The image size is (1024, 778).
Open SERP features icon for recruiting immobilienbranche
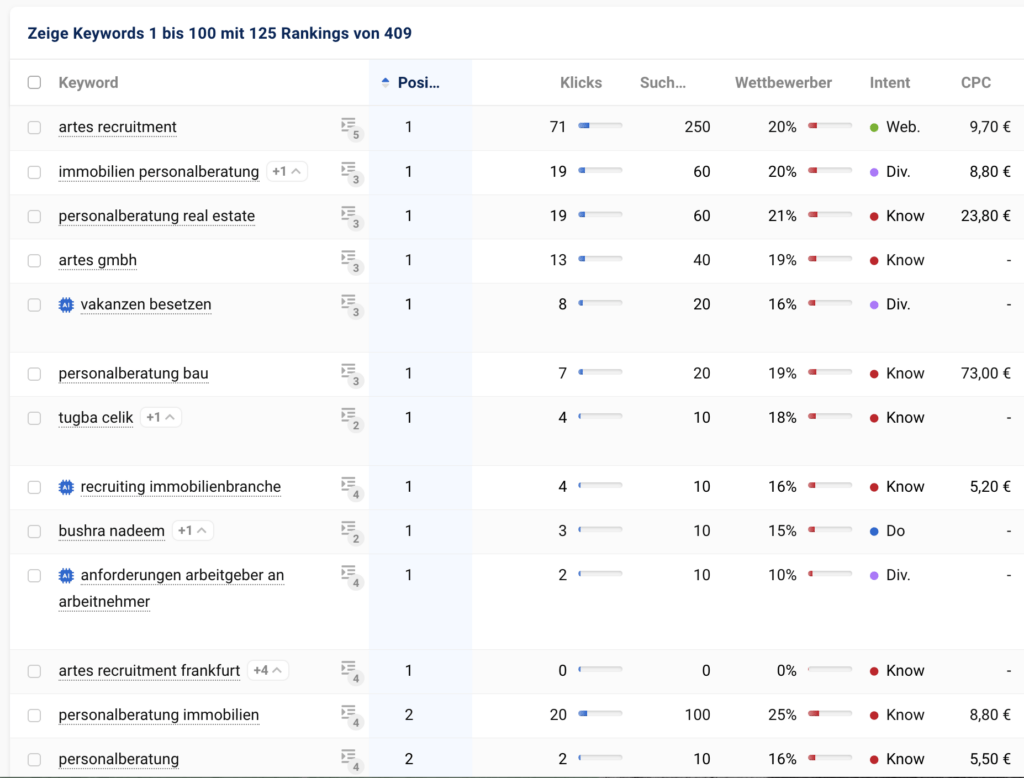point(351,487)
